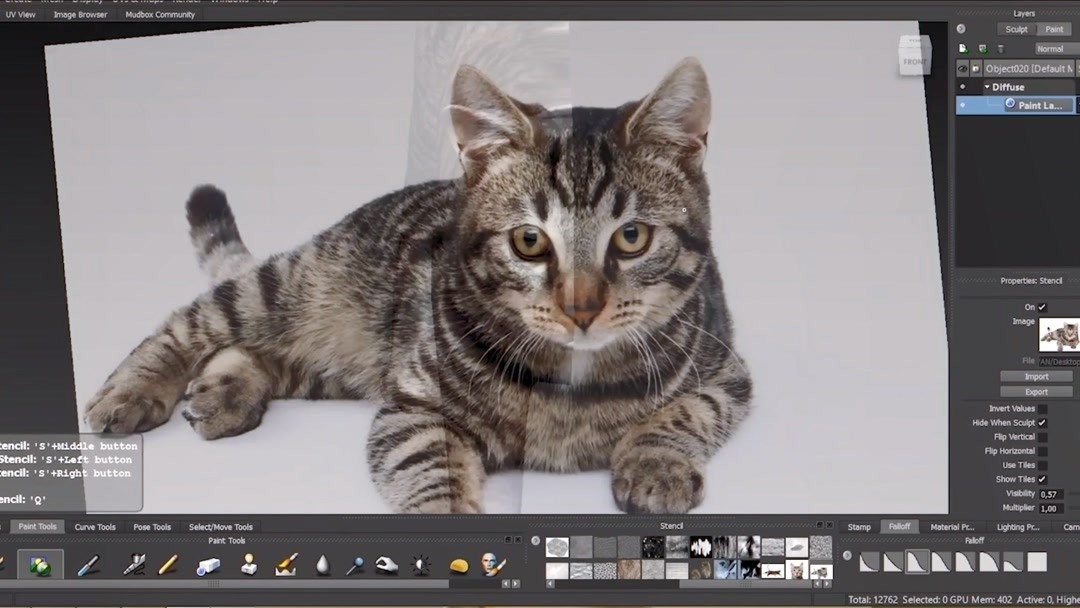Uncheck Hide When Sculpt in Stencil properties
Image resolution: width=1080 pixels, height=608 pixels.
(x=1043, y=422)
